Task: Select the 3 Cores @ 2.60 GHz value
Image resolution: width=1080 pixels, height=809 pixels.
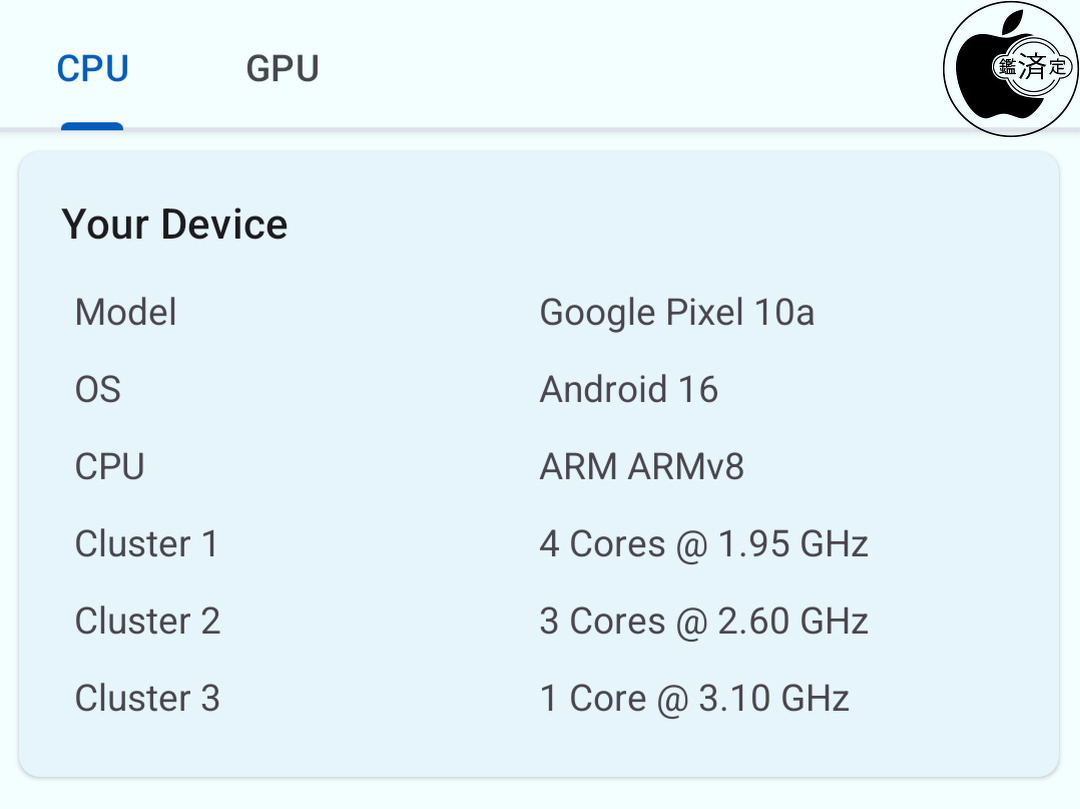Action: (703, 621)
